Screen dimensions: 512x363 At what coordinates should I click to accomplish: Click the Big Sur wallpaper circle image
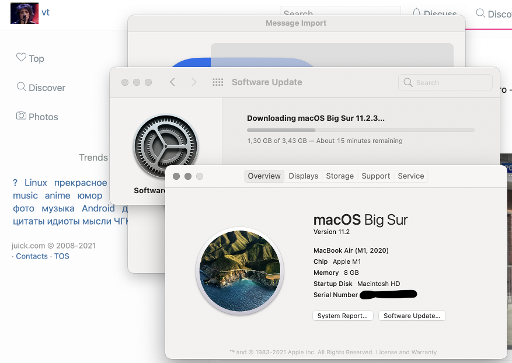[240, 271]
